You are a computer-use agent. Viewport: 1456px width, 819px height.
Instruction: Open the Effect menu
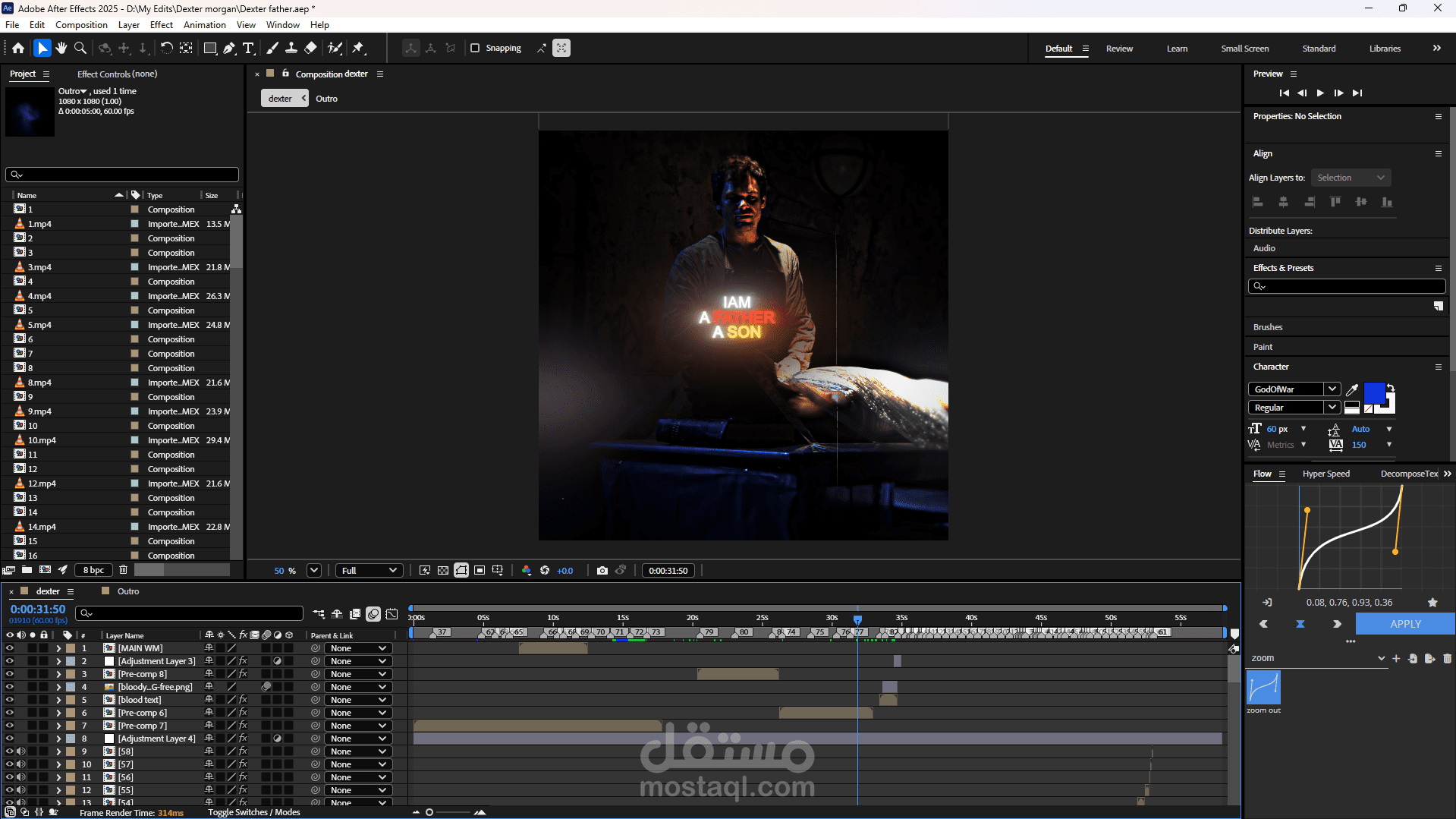(x=162, y=25)
